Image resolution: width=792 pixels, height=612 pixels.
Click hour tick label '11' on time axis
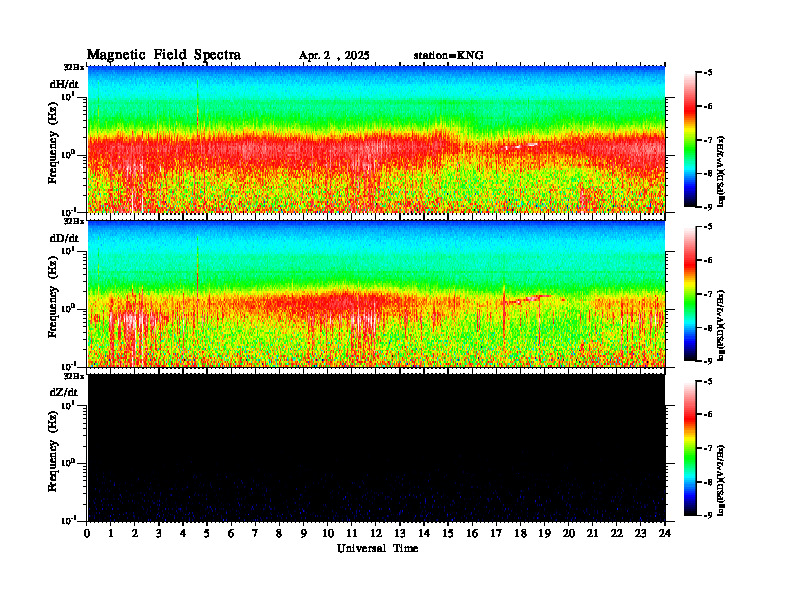pyautogui.click(x=352, y=533)
